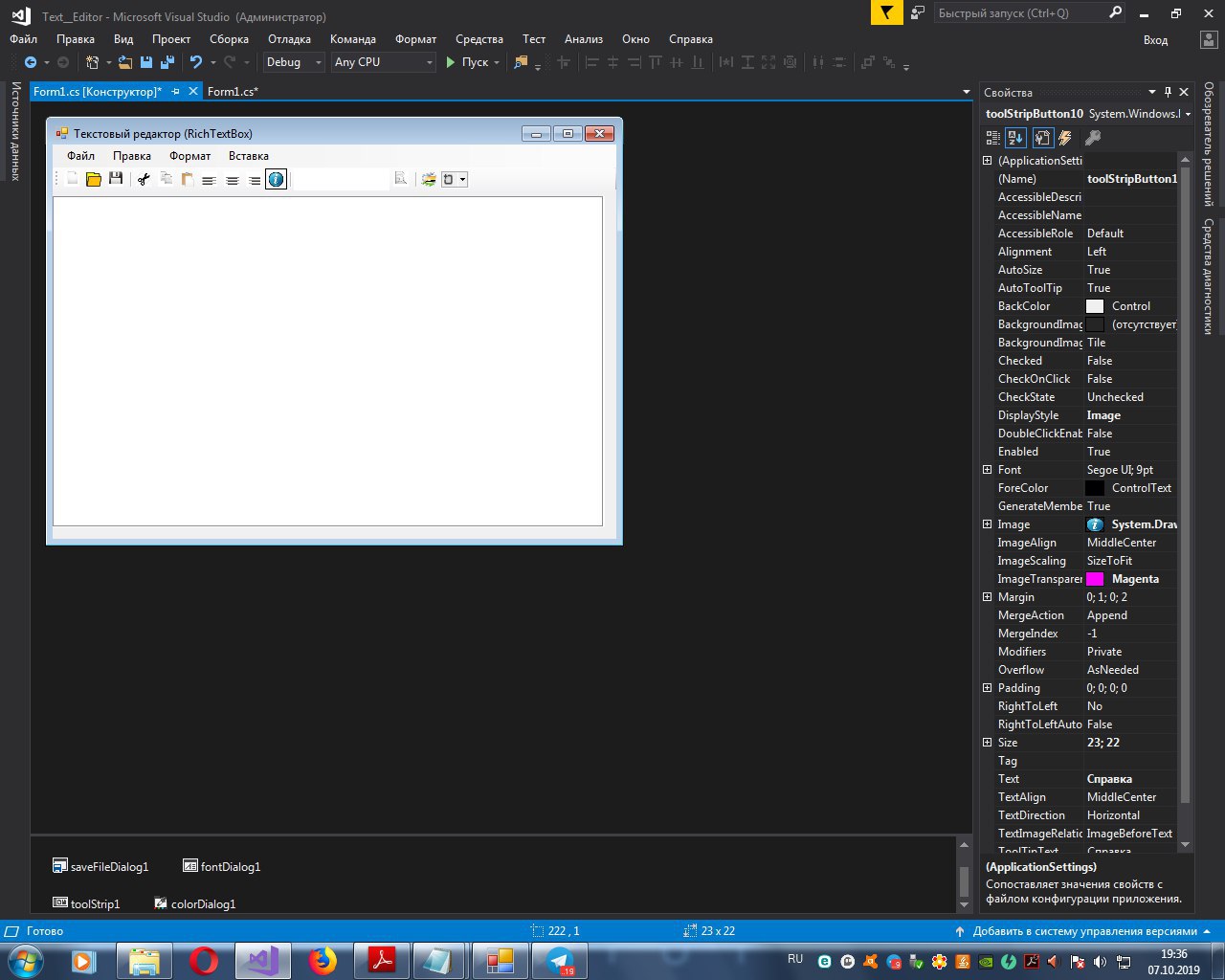
Task: Open the Обозреватель решений side tab
Action: click(x=1209, y=144)
